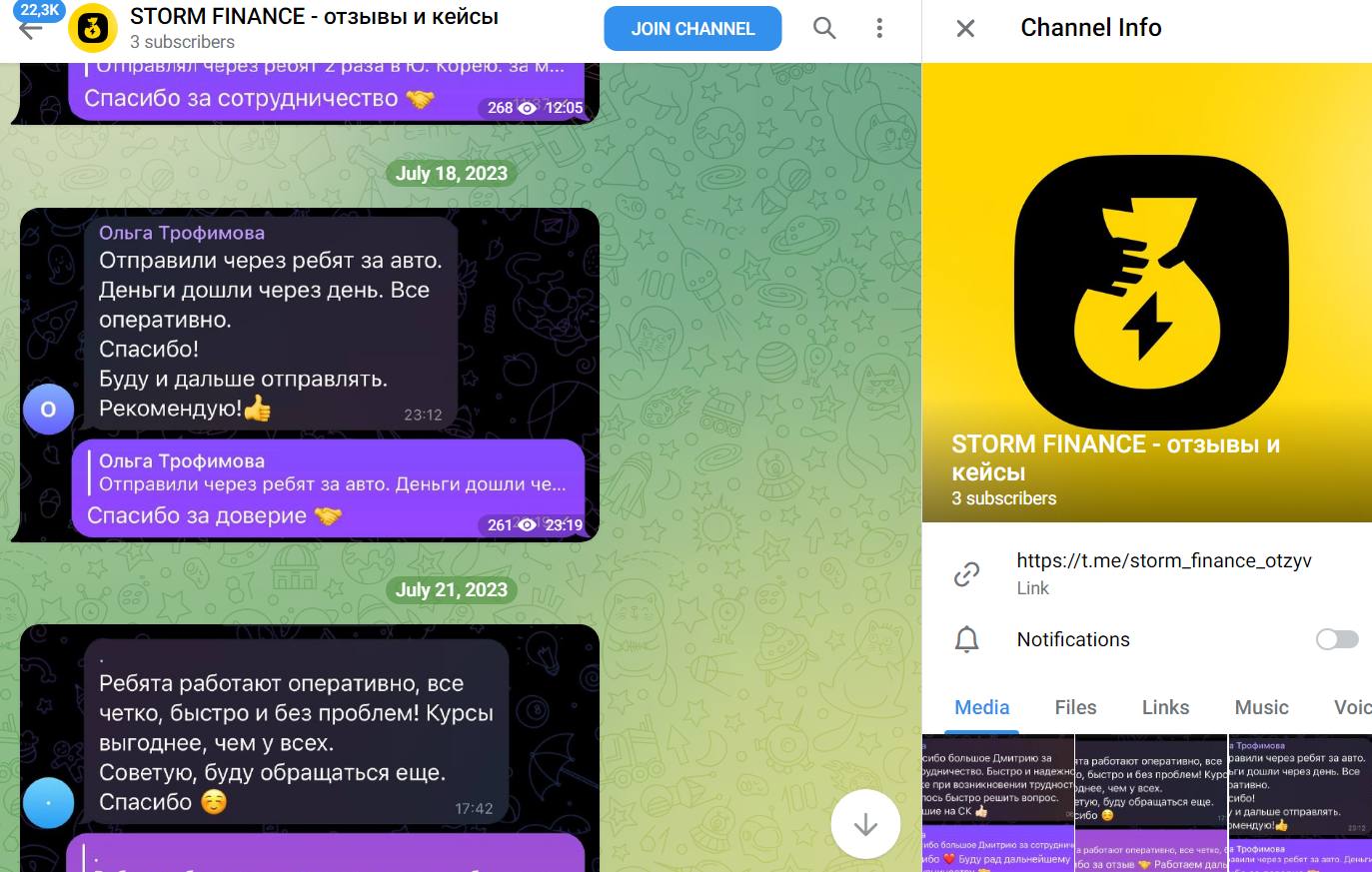This screenshot has width=1372, height=872.
Task: Click the round 'O' sender avatar
Action: tap(48, 410)
